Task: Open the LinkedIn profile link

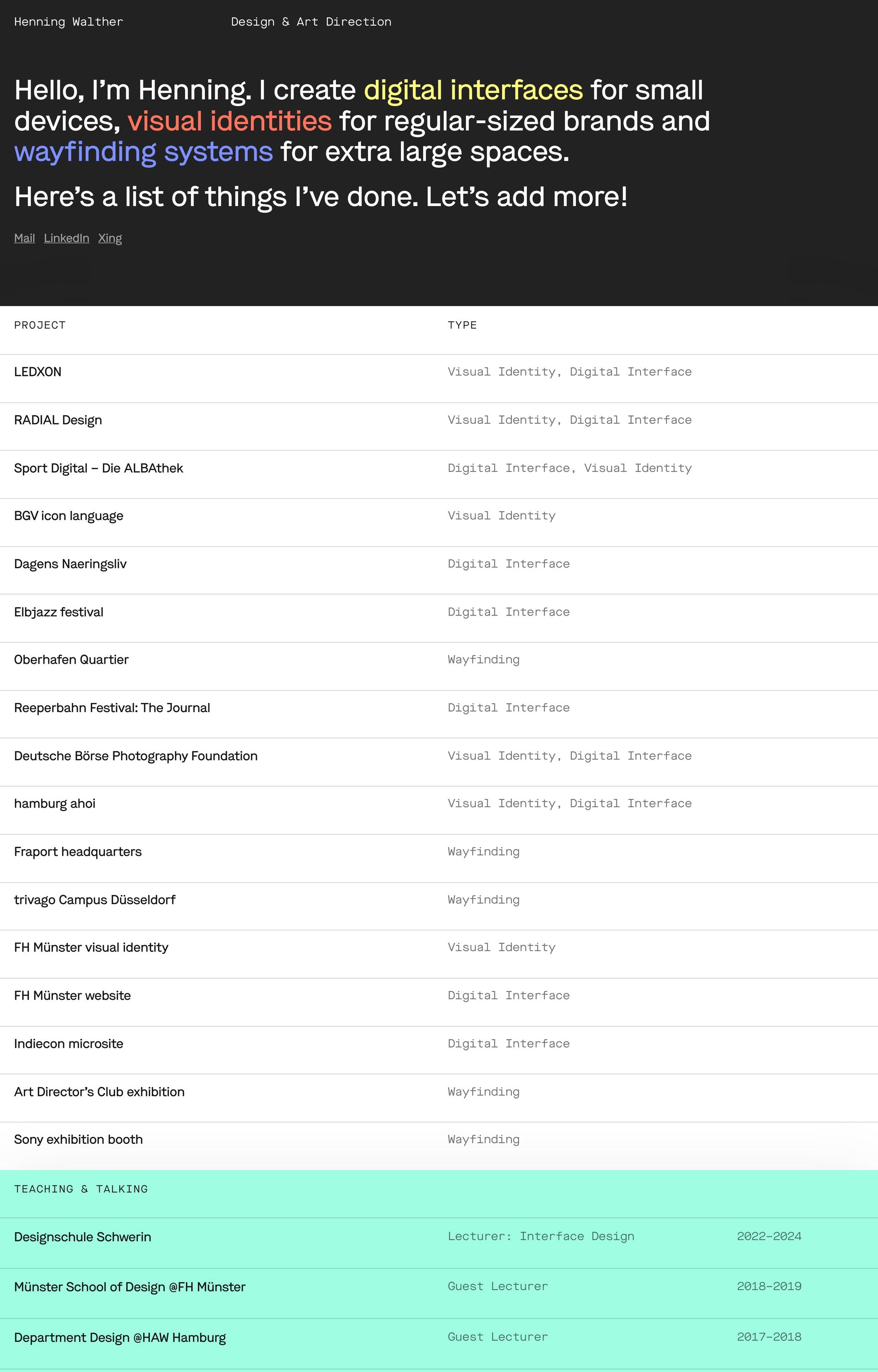Action: pos(66,238)
